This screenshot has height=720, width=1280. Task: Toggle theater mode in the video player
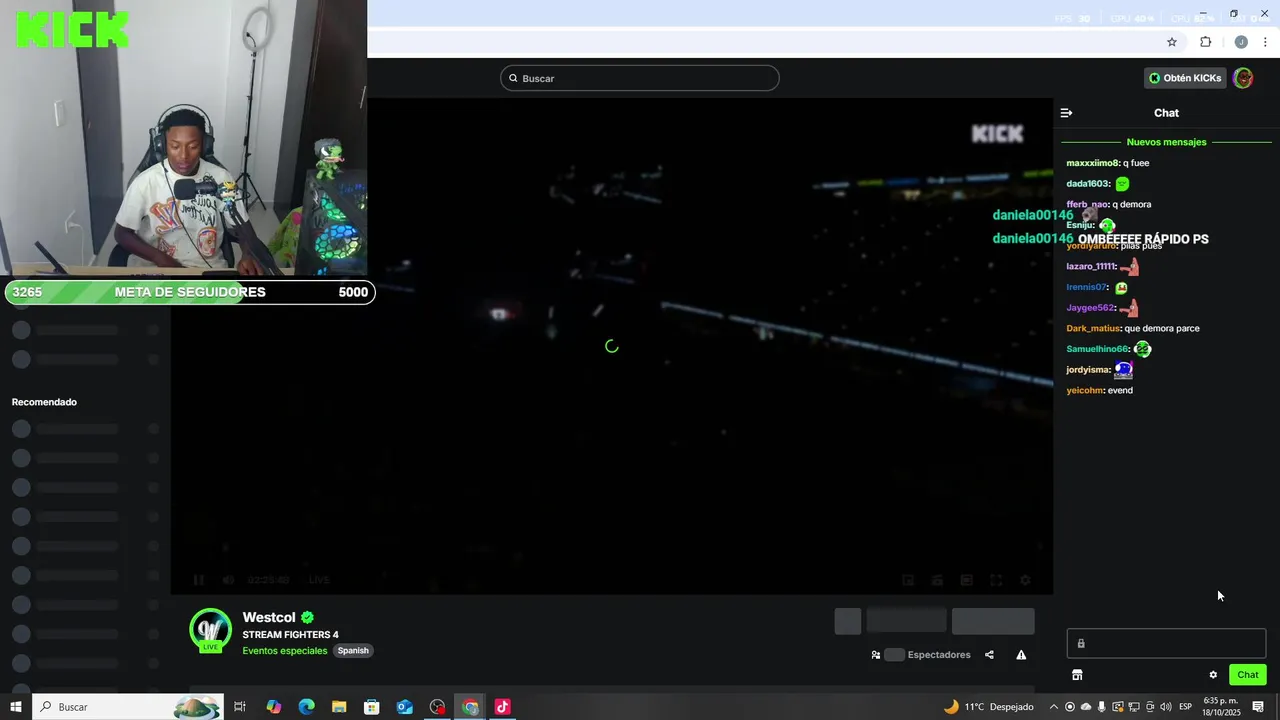pyautogui.click(x=966, y=580)
